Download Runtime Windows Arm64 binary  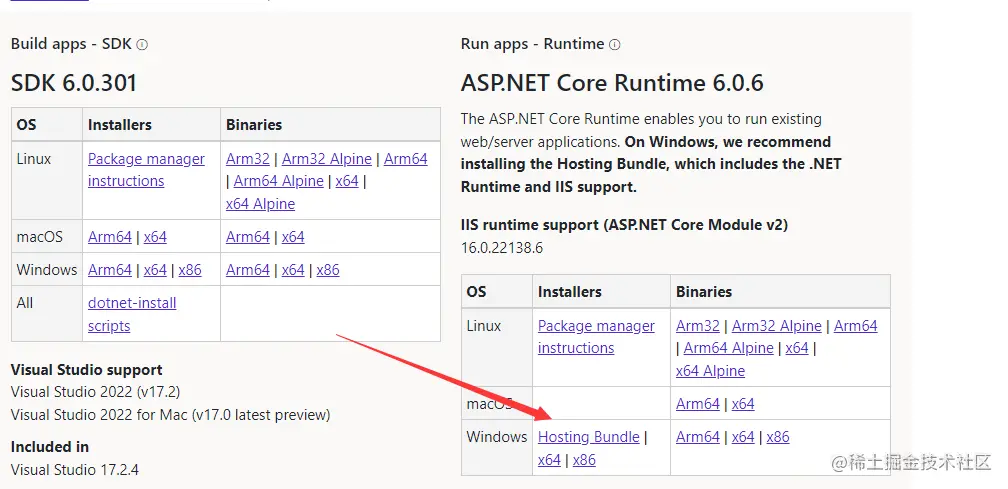click(x=698, y=437)
